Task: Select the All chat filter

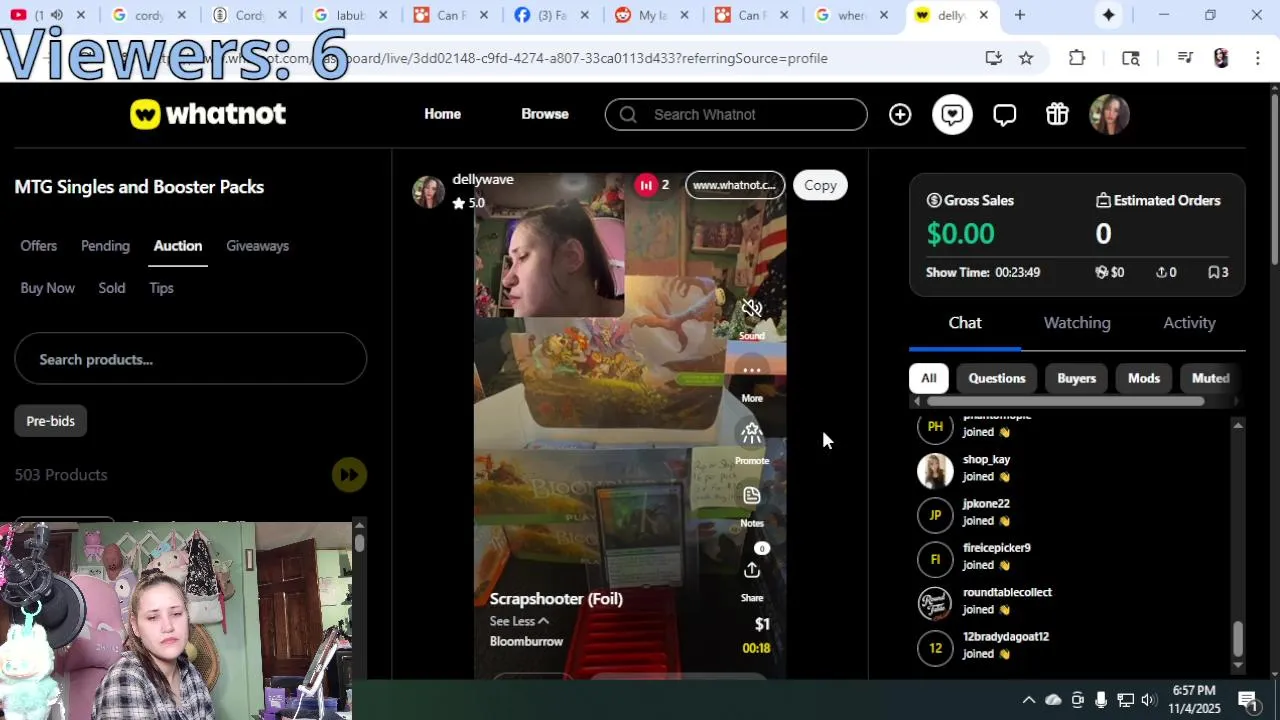Action: point(928,378)
